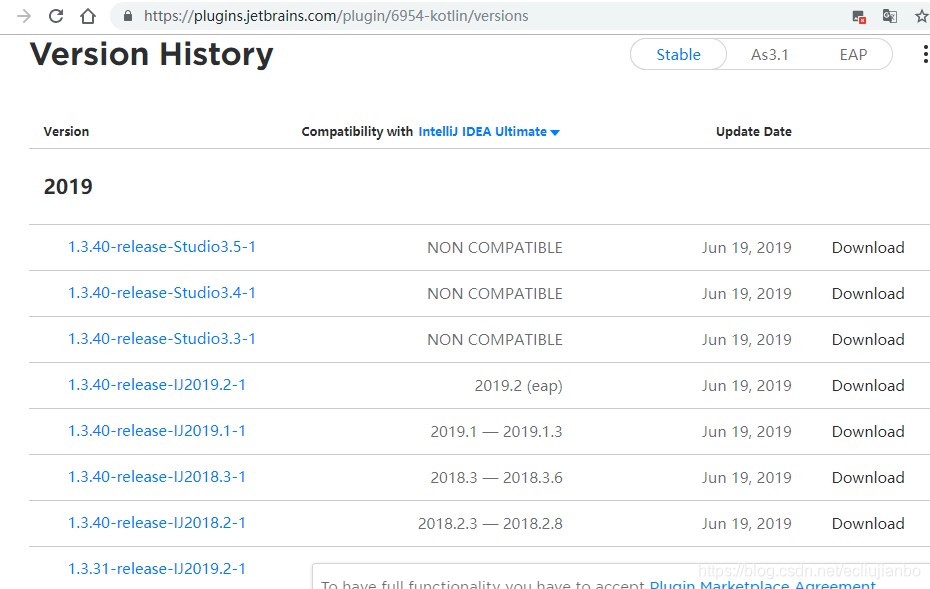
Task: Click the '2018.3 — 2018.3.6' compatibility cell
Action: [496, 477]
